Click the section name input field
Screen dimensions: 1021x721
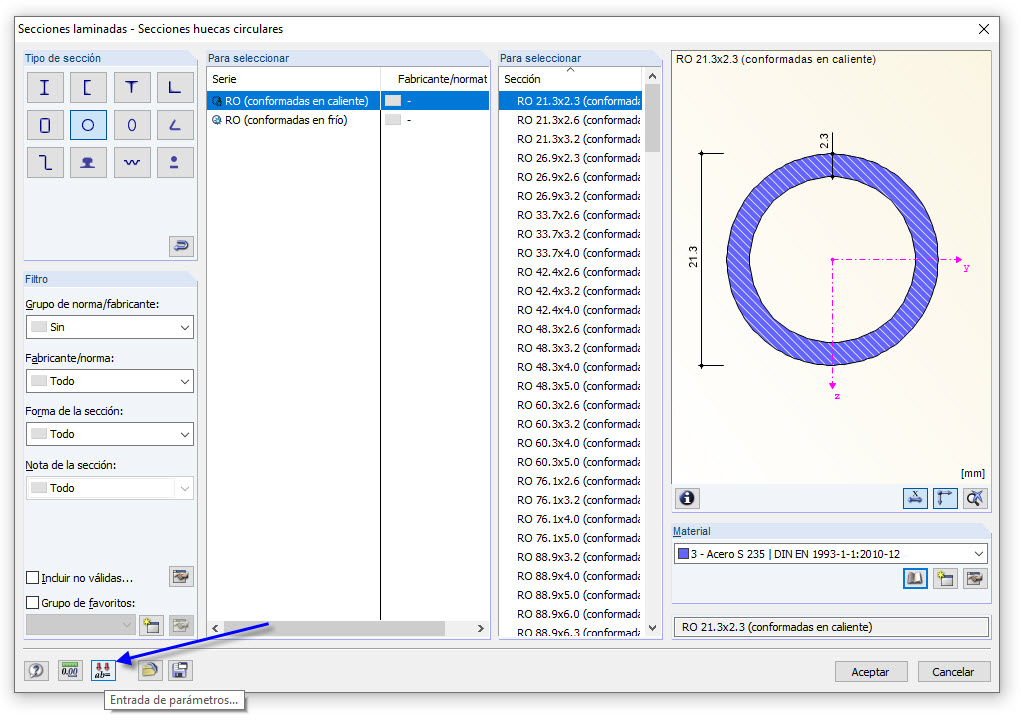pos(831,627)
